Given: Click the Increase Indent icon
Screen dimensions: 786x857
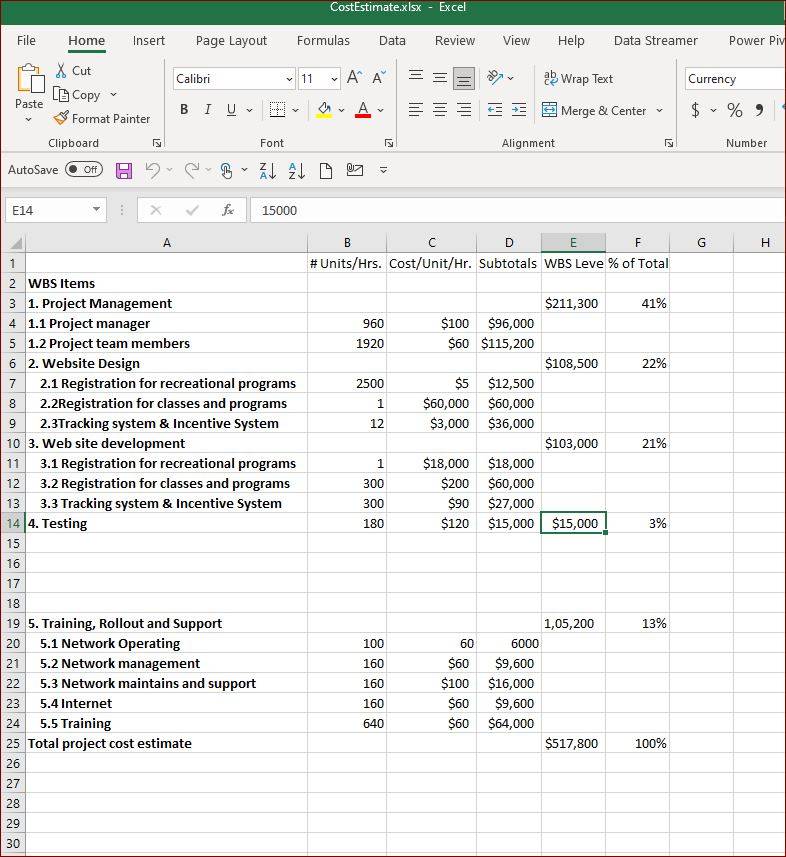Looking at the screenshot, I should (519, 110).
